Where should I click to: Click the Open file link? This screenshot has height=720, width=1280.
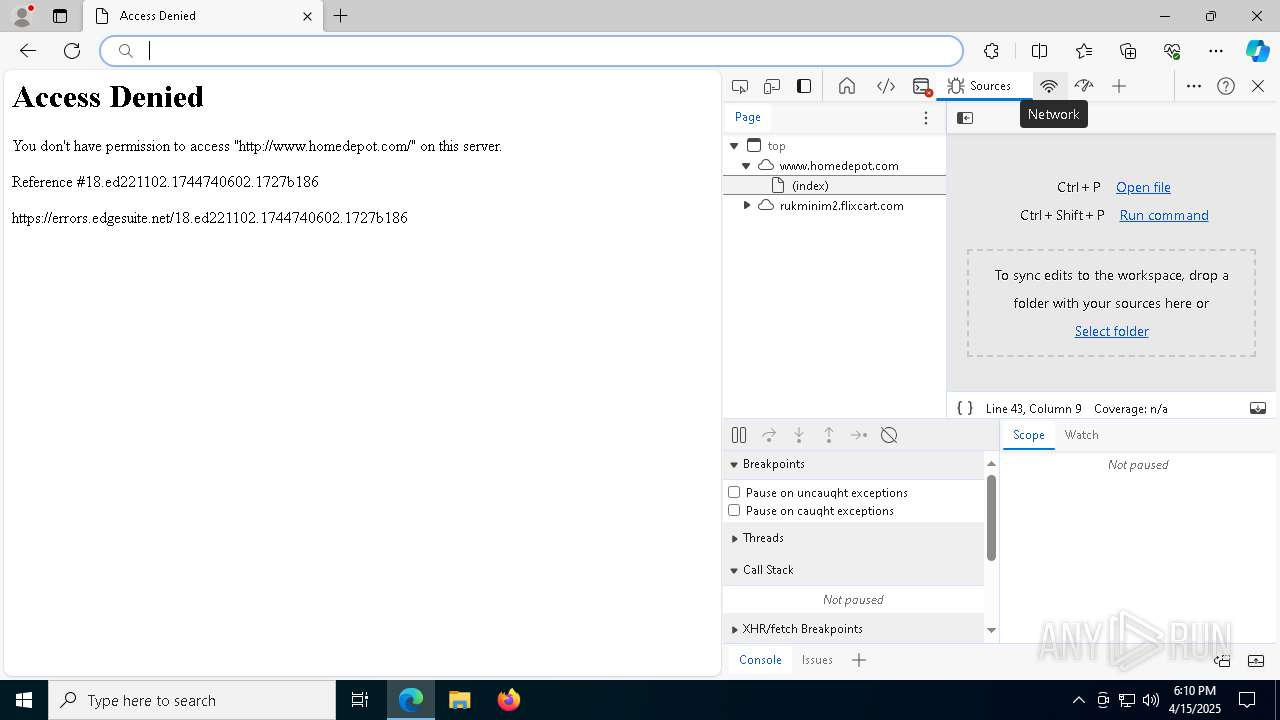1143,187
